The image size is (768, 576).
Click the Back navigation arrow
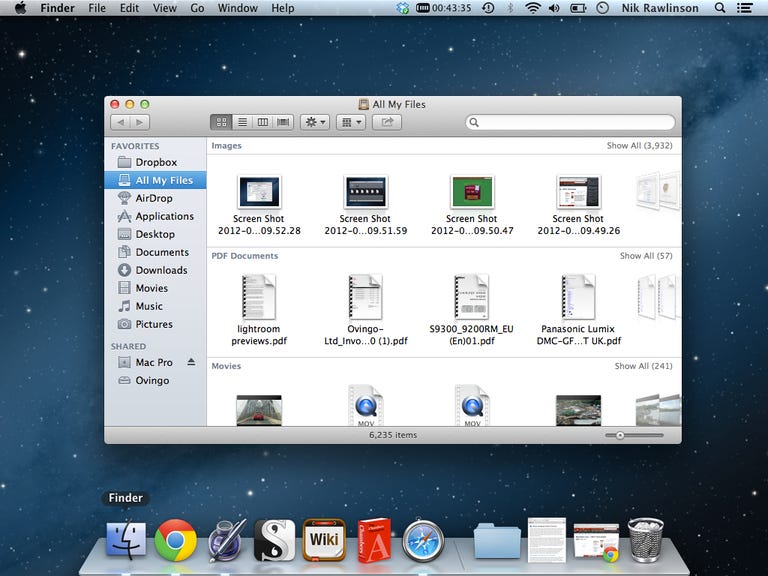click(120, 122)
